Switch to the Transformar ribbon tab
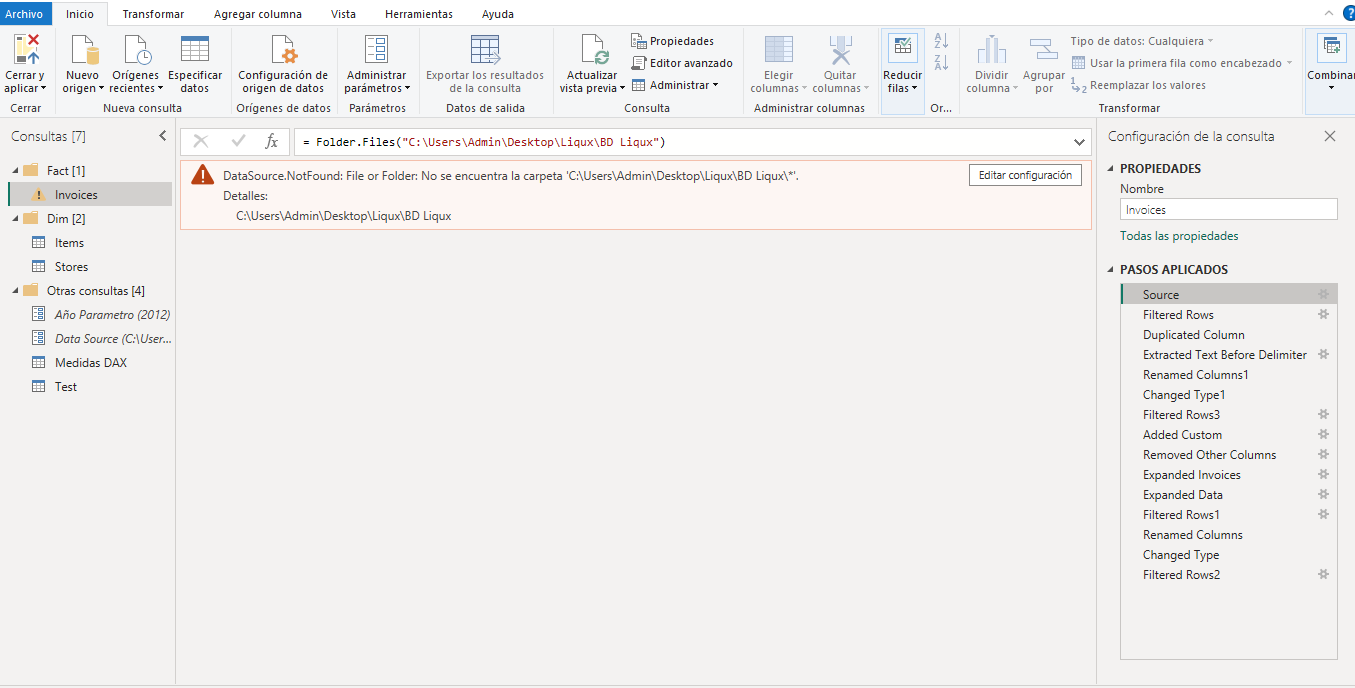Image resolution: width=1355 pixels, height=688 pixels. (x=153, y=14)
